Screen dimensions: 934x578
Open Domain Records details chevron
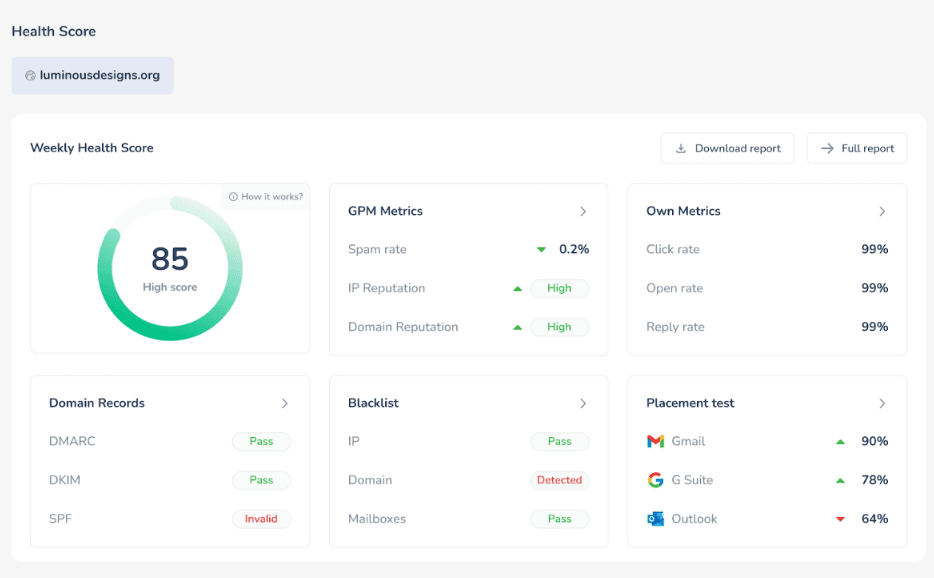click(285, 403)
